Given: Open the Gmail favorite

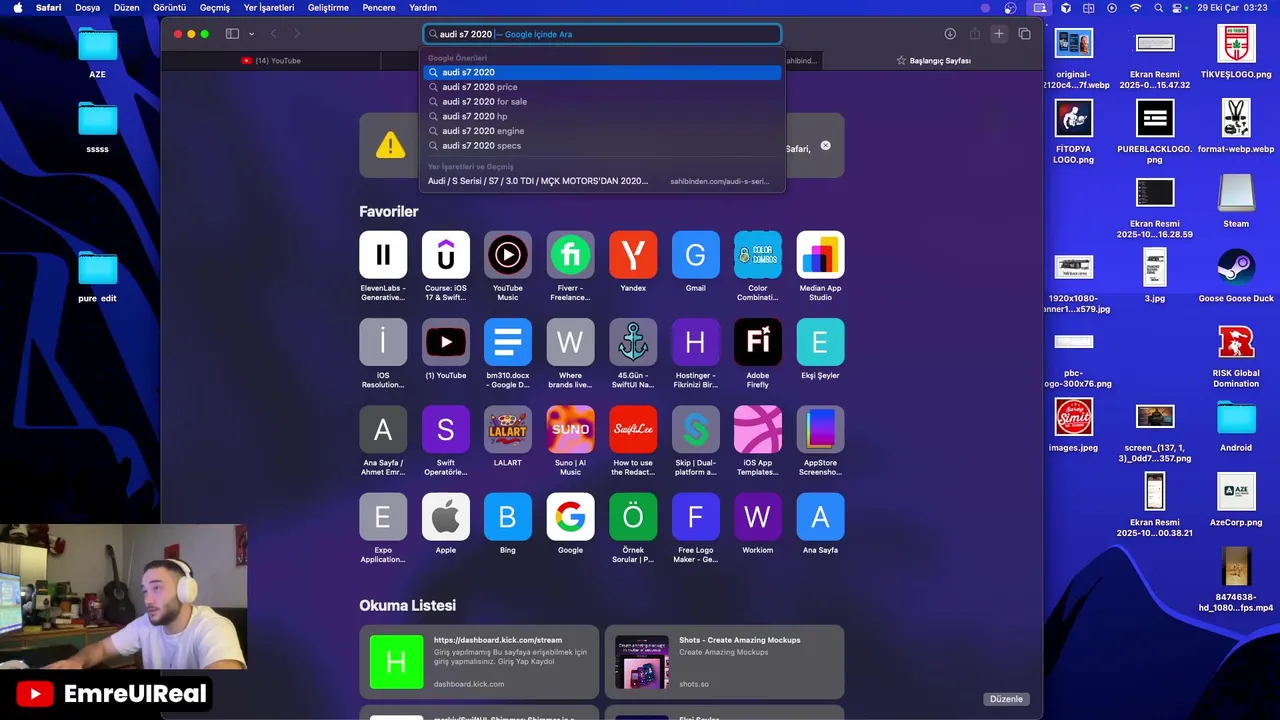Looking at the screenshot, I should pos(695,254).
